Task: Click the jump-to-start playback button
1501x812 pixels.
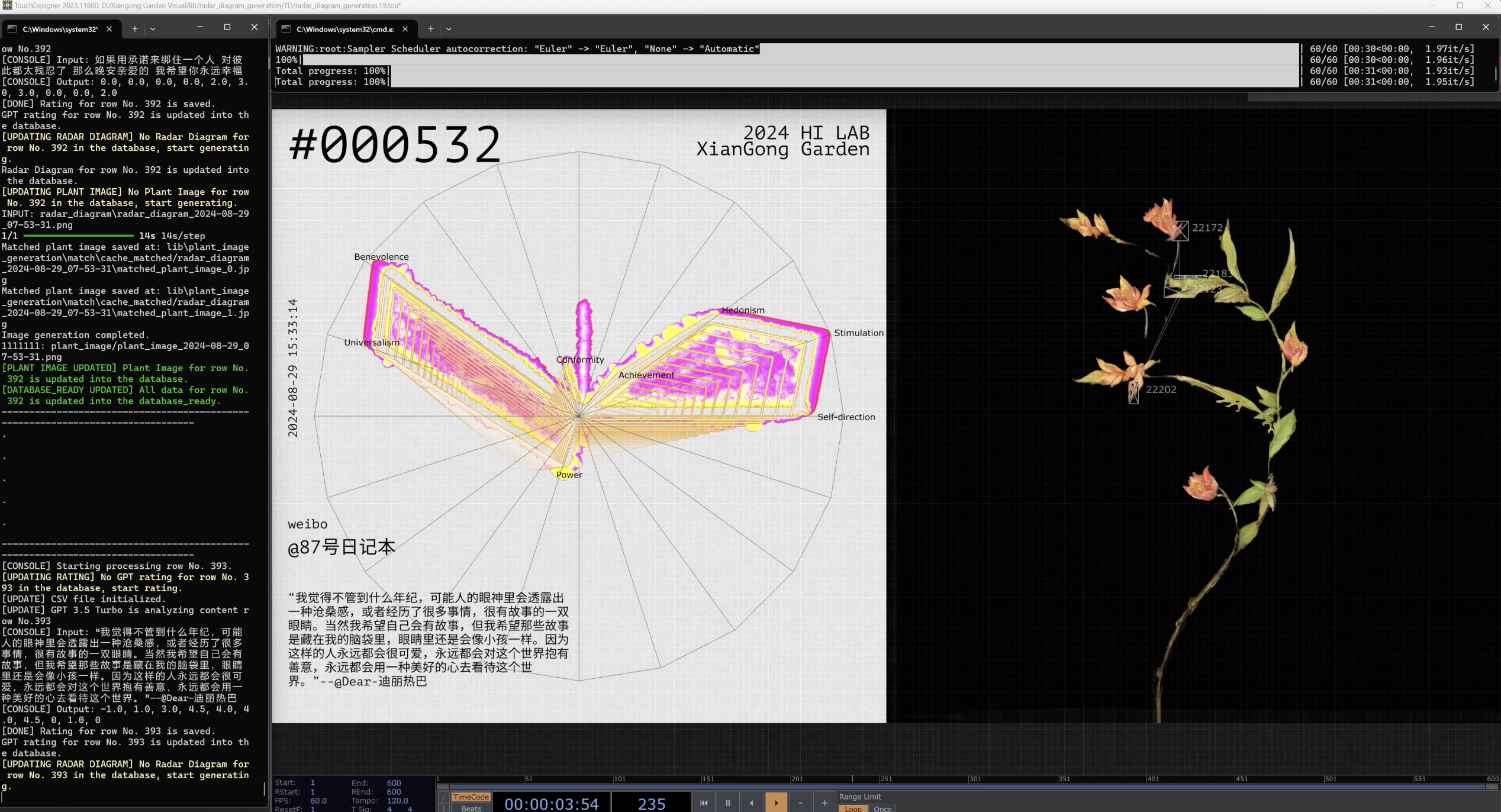Action: (x=704, y=803)
